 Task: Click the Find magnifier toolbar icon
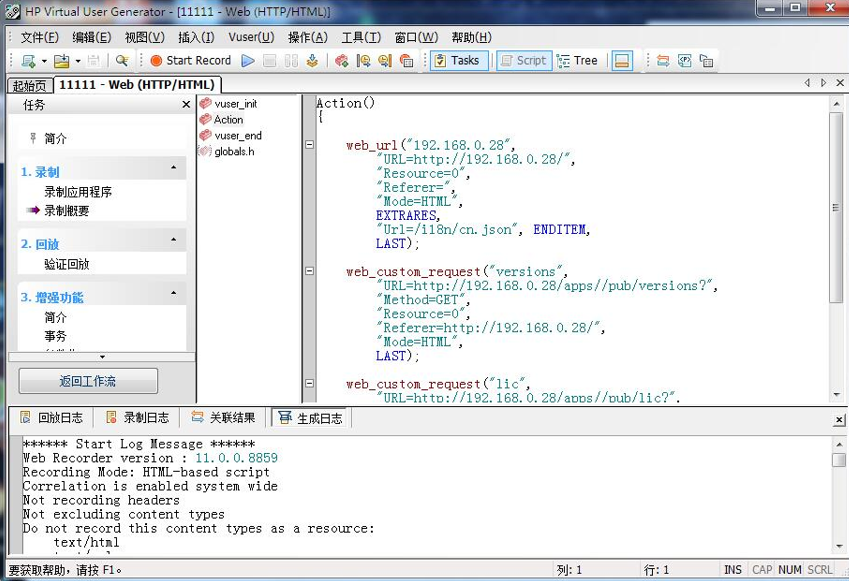click(x=122, y=61)
